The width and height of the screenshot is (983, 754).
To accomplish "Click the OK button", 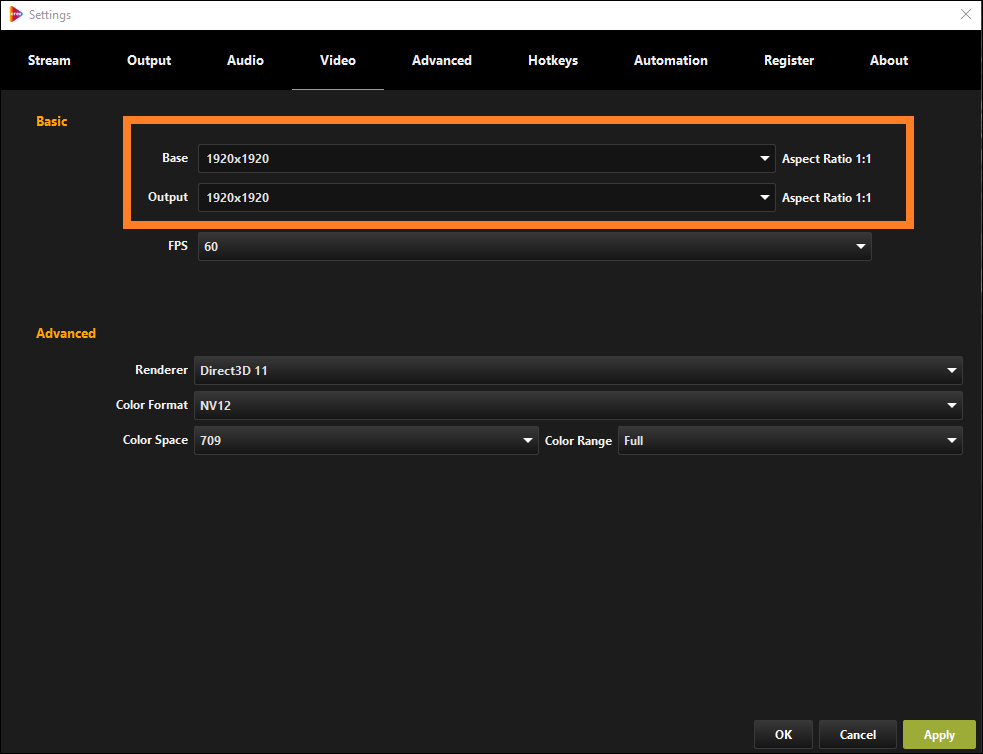I will [x=783, y=735].
